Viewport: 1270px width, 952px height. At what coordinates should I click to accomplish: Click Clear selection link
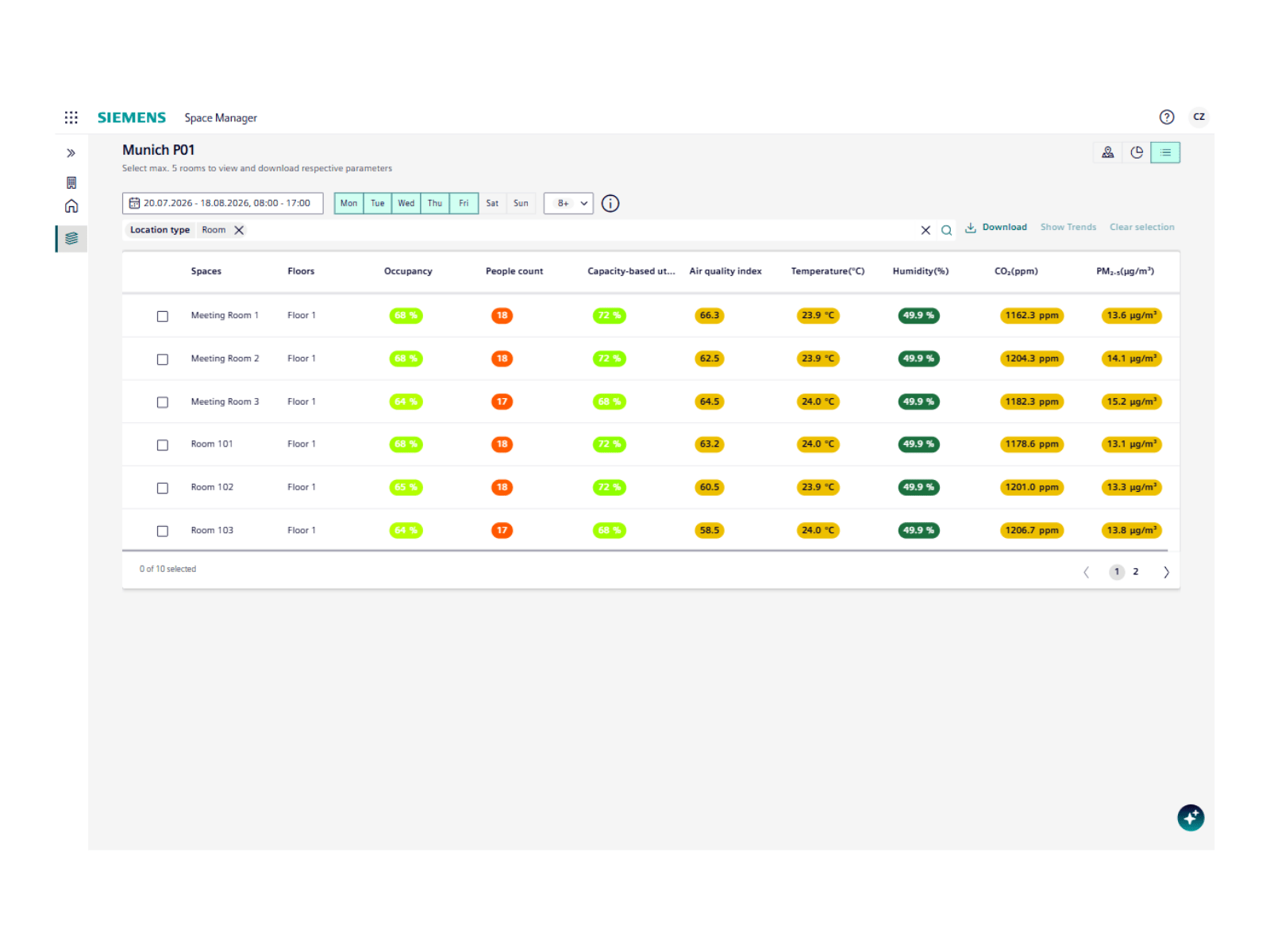tap(1141, 228)
